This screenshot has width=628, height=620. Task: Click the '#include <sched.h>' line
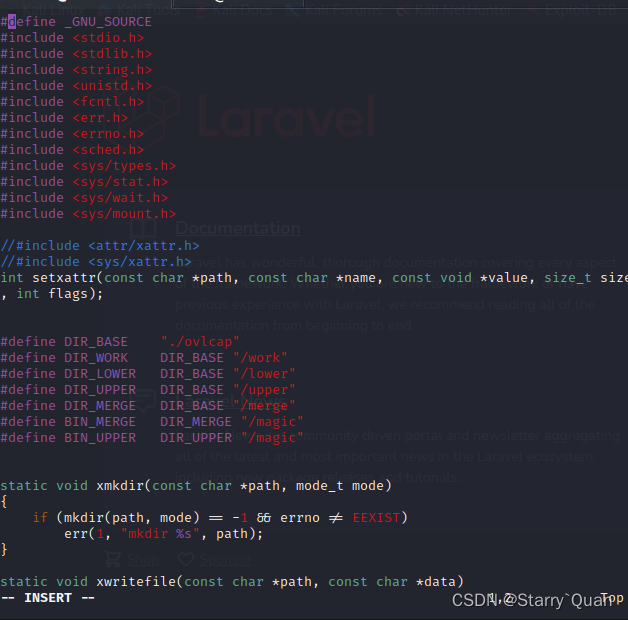(x=72, y=150)
